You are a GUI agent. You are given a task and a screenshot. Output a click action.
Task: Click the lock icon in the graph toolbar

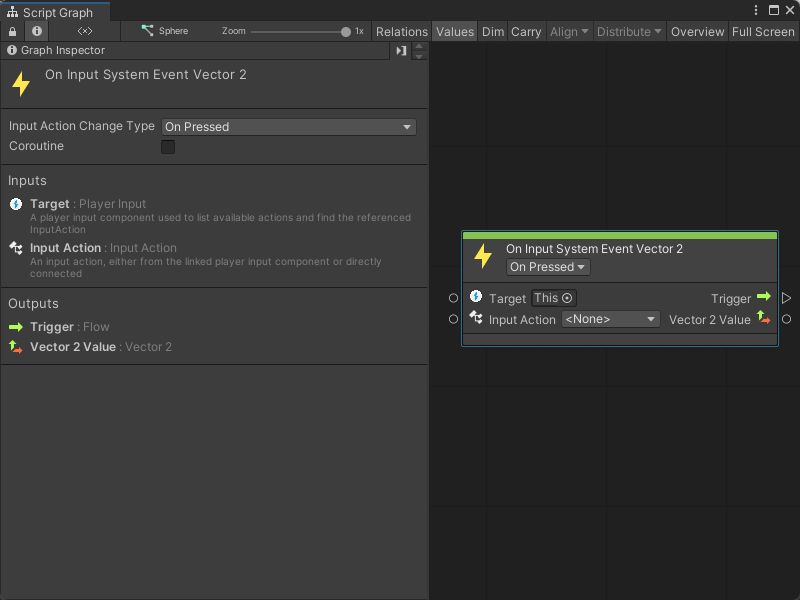click(x=10, y=31)
